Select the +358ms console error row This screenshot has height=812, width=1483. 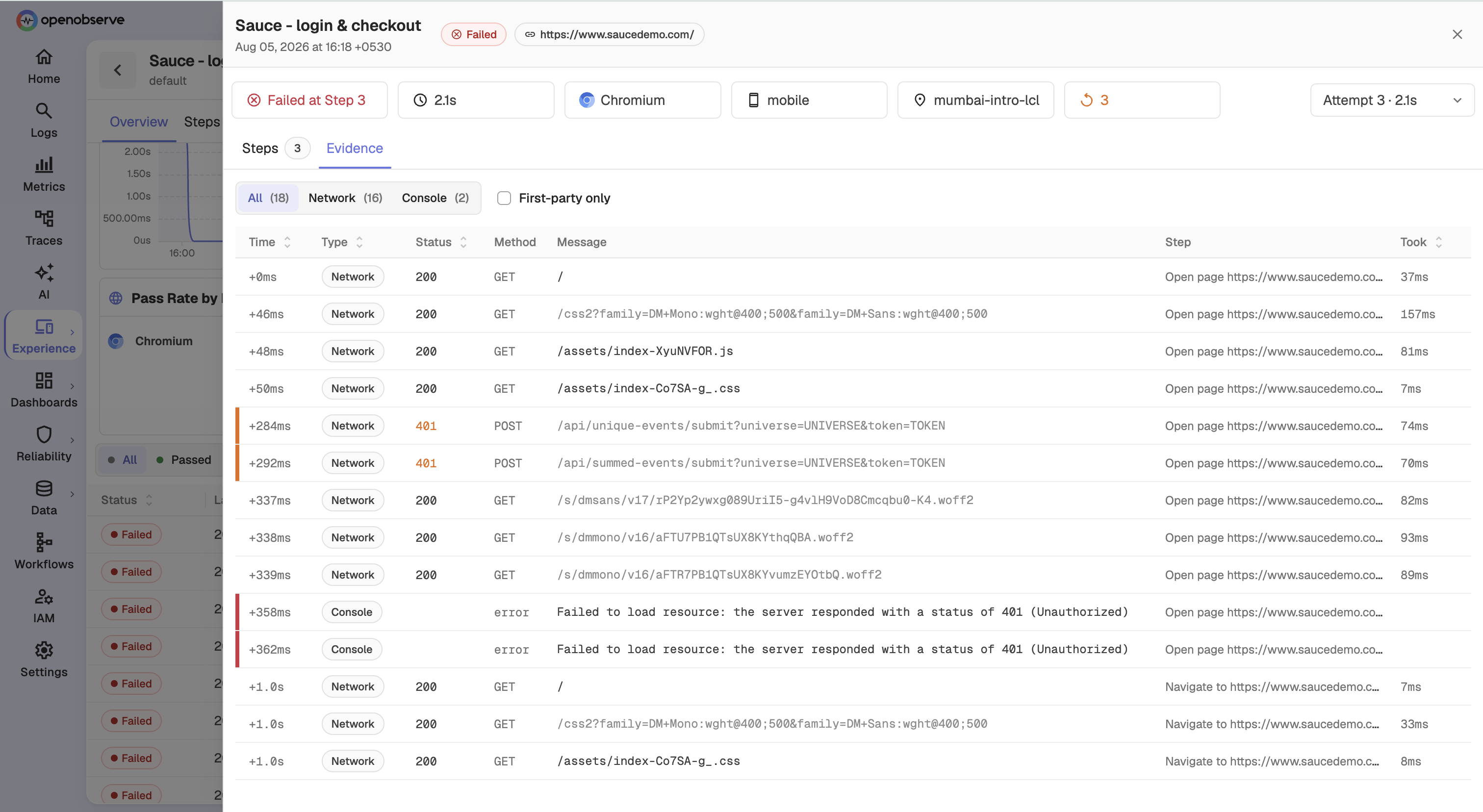[x=853, y=612]
